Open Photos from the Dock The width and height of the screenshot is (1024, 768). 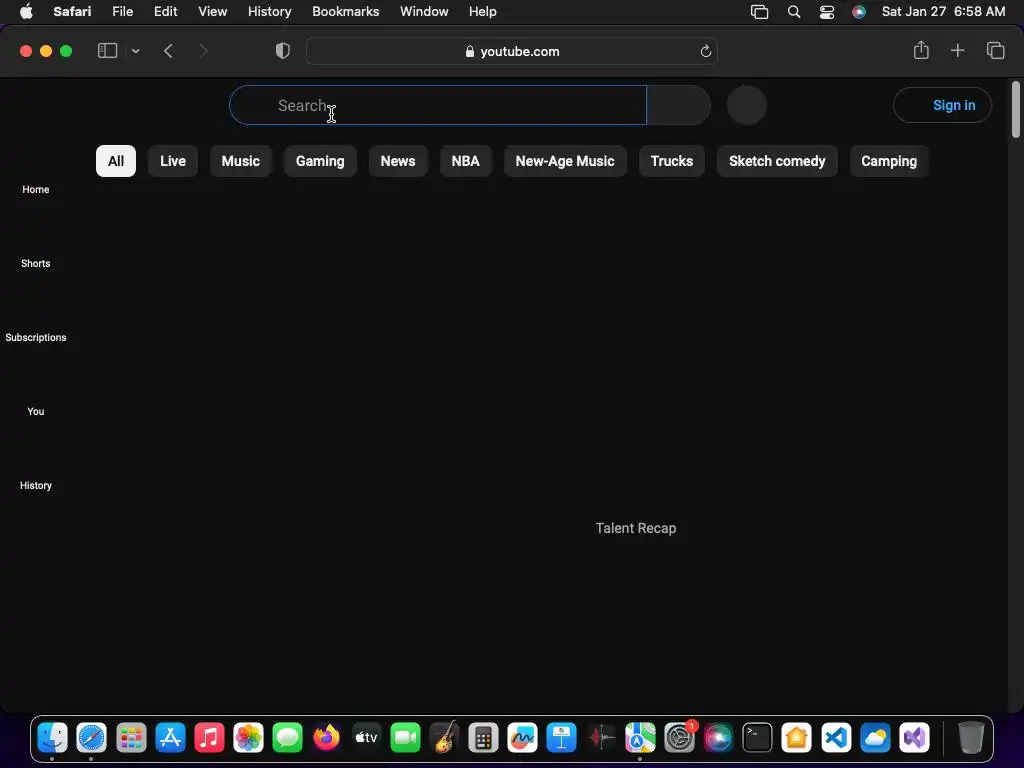click(248, 738)
